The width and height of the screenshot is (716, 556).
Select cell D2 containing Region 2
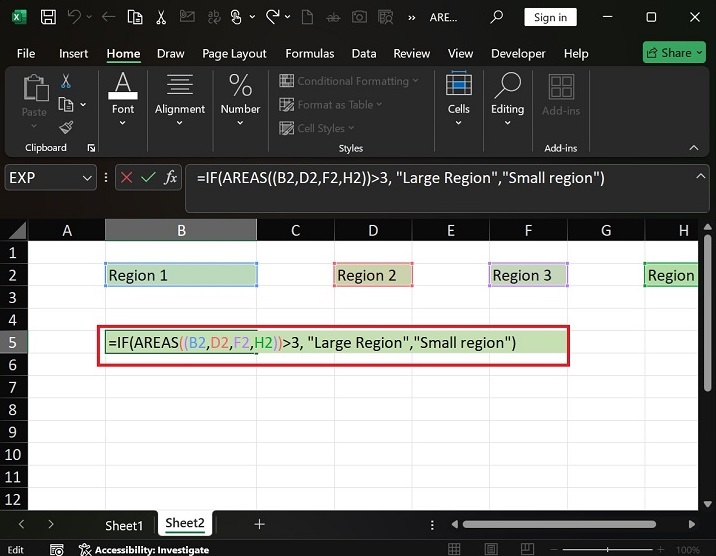pyautogui.click(x=372, y=275)
